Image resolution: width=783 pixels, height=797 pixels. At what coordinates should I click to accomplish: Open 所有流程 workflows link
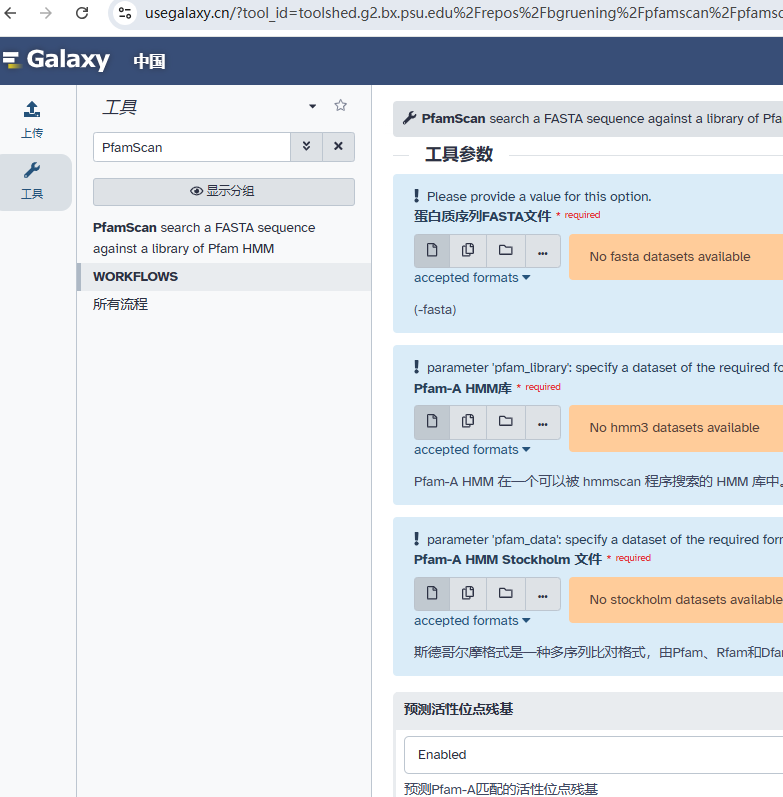[x=121, y=304]
